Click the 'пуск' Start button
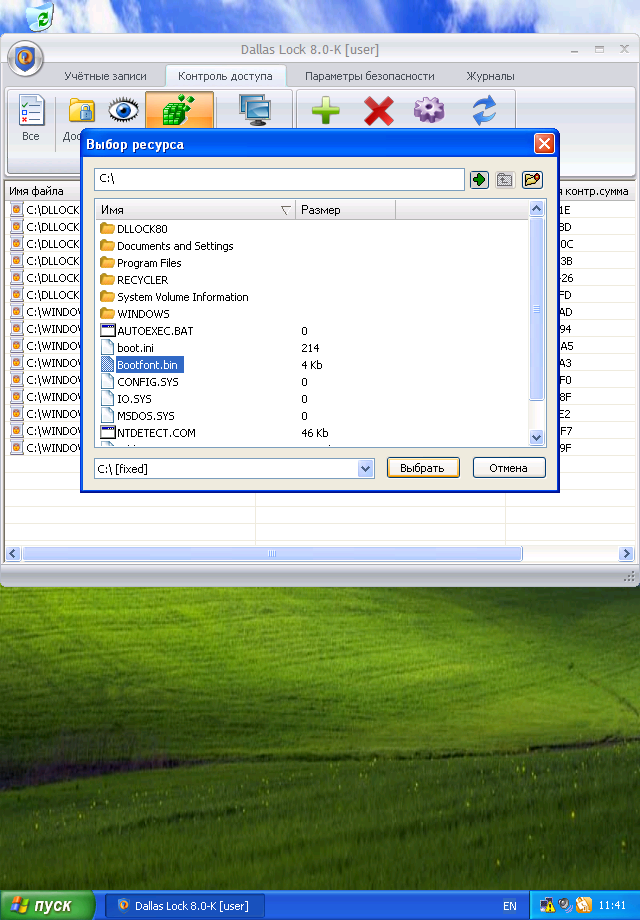The width and height of the screenshot is (640, 920). pos(47,905)
